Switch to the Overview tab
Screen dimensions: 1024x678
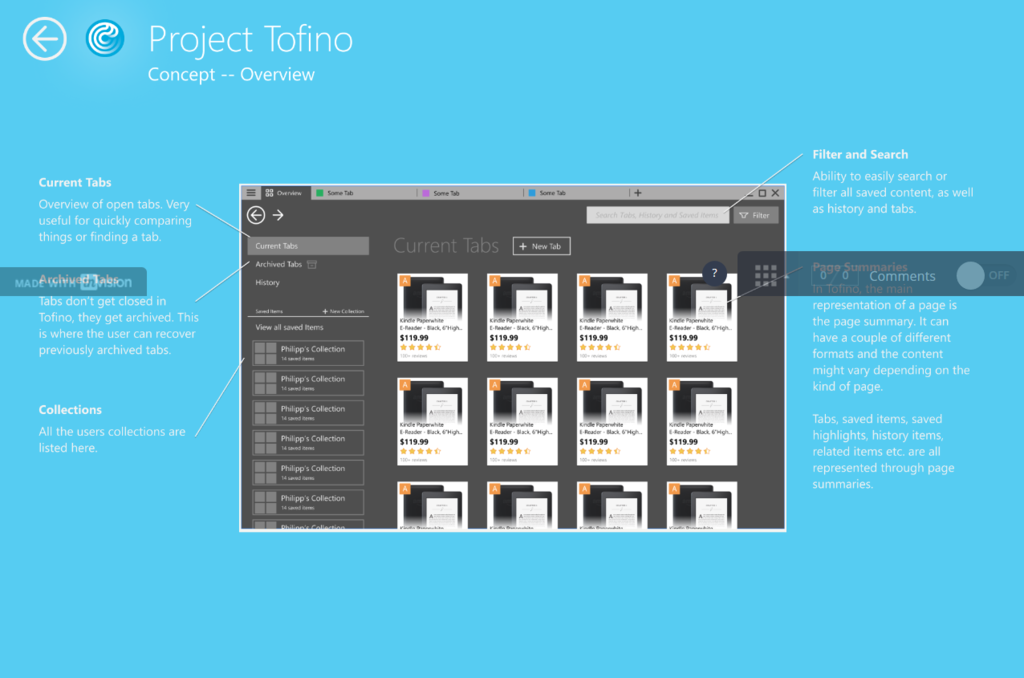pyautogui.click(x=284, y=193)
